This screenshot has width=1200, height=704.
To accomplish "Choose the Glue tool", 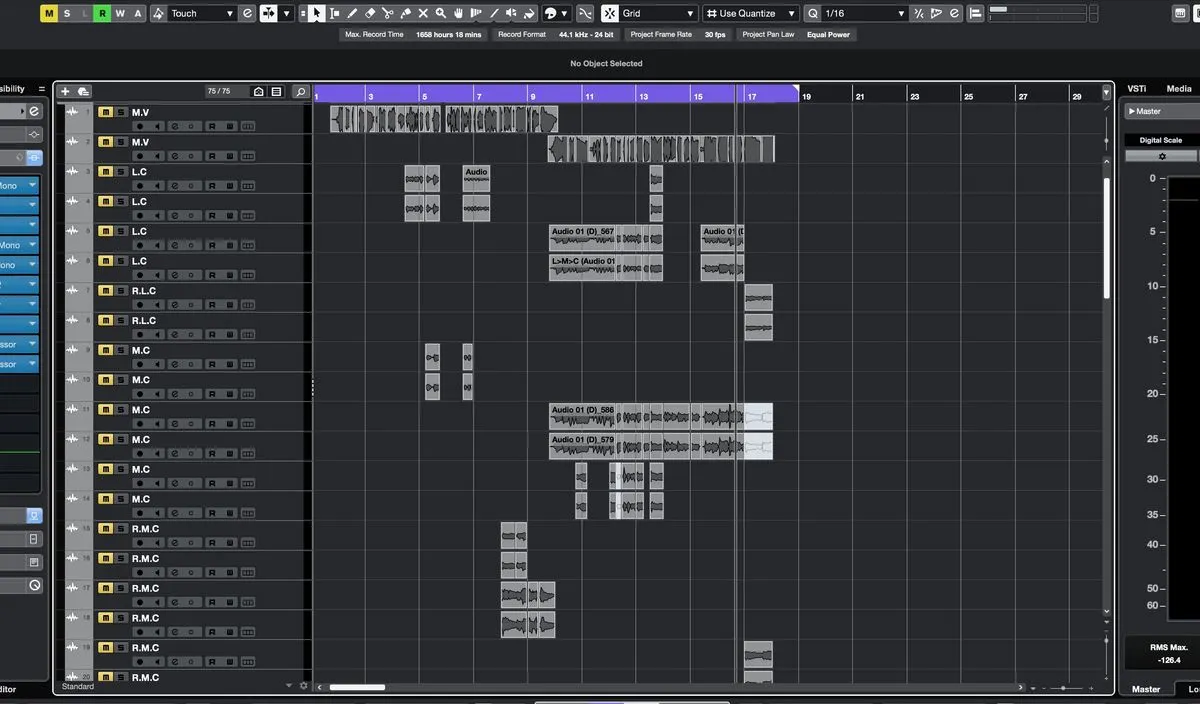I will coord(405,13).
